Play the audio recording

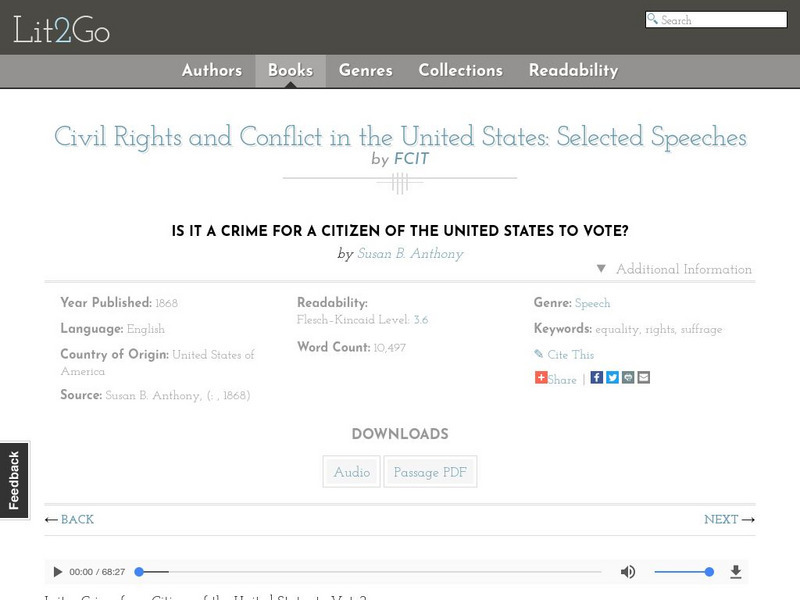click(x=57, y=572)
